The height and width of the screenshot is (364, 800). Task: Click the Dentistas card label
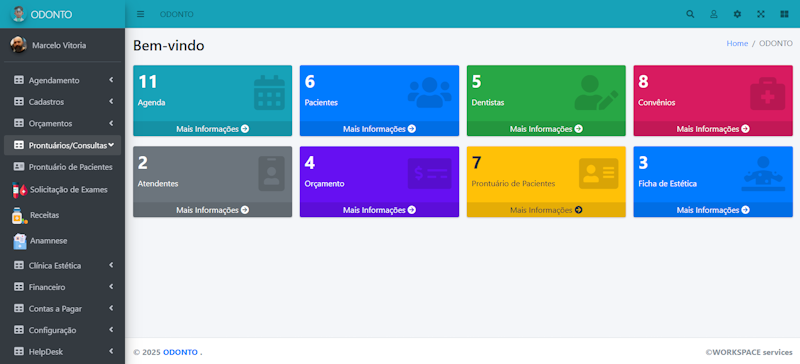pos(488,103)
